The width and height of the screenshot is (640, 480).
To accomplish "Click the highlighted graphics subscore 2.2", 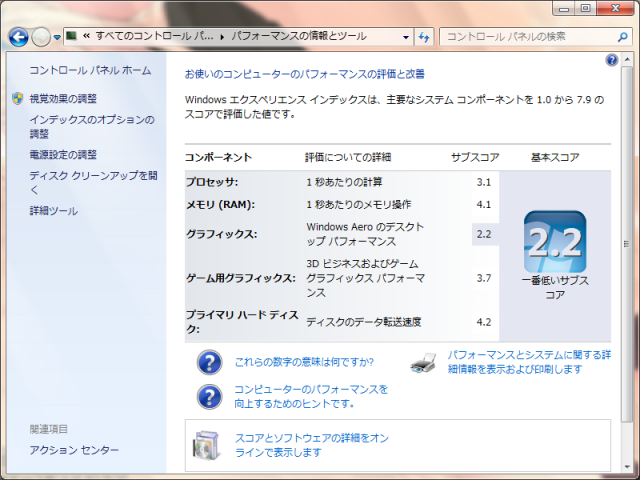I will coord(484,234).
